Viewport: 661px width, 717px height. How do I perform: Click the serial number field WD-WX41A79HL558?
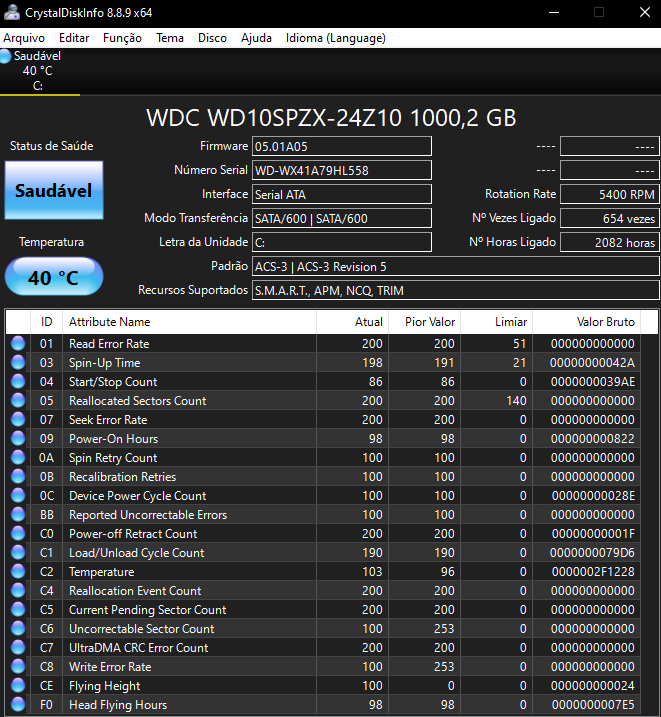click(x=342, y=171)
